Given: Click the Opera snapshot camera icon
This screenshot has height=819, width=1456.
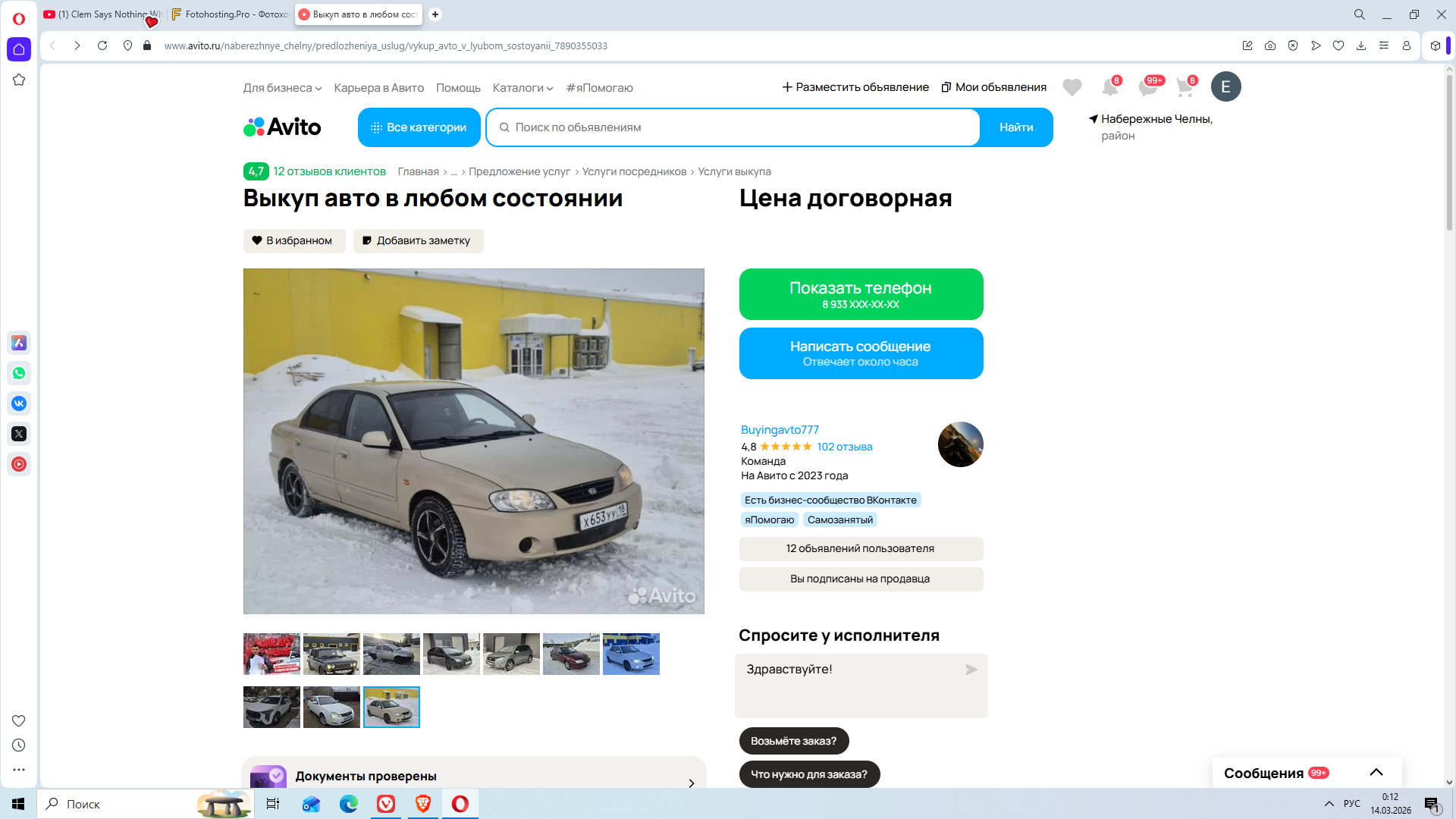Looking at the screenshot, I should tap(1270, 45).
